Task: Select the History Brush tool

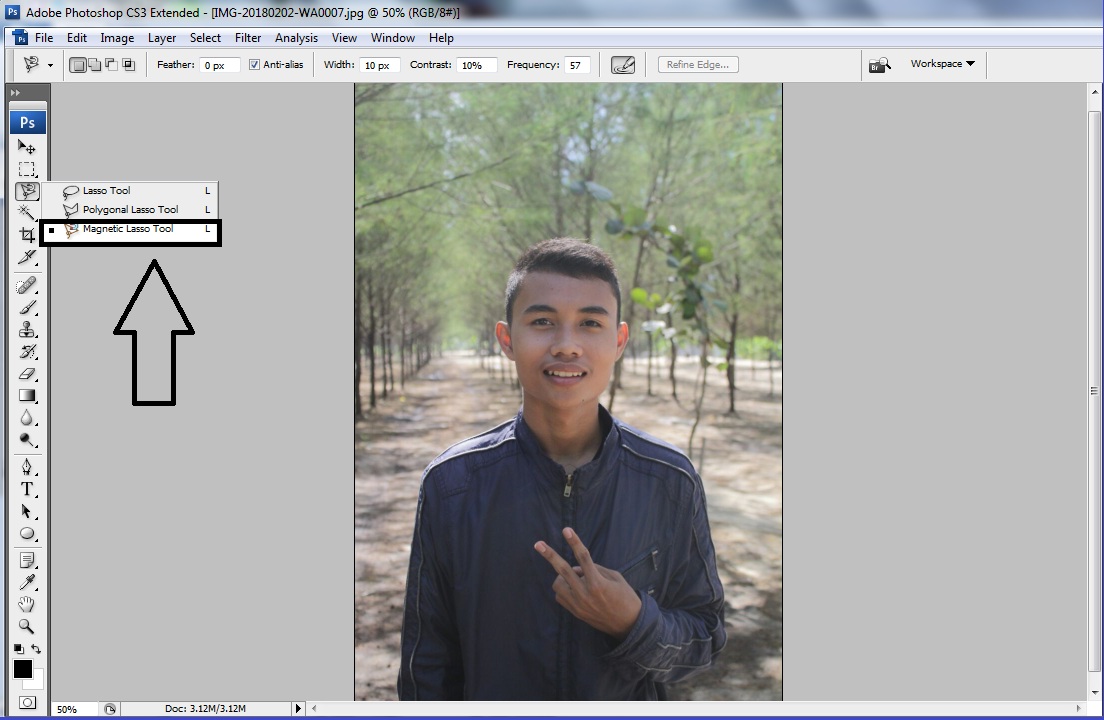Action: [x=27, y=352]
